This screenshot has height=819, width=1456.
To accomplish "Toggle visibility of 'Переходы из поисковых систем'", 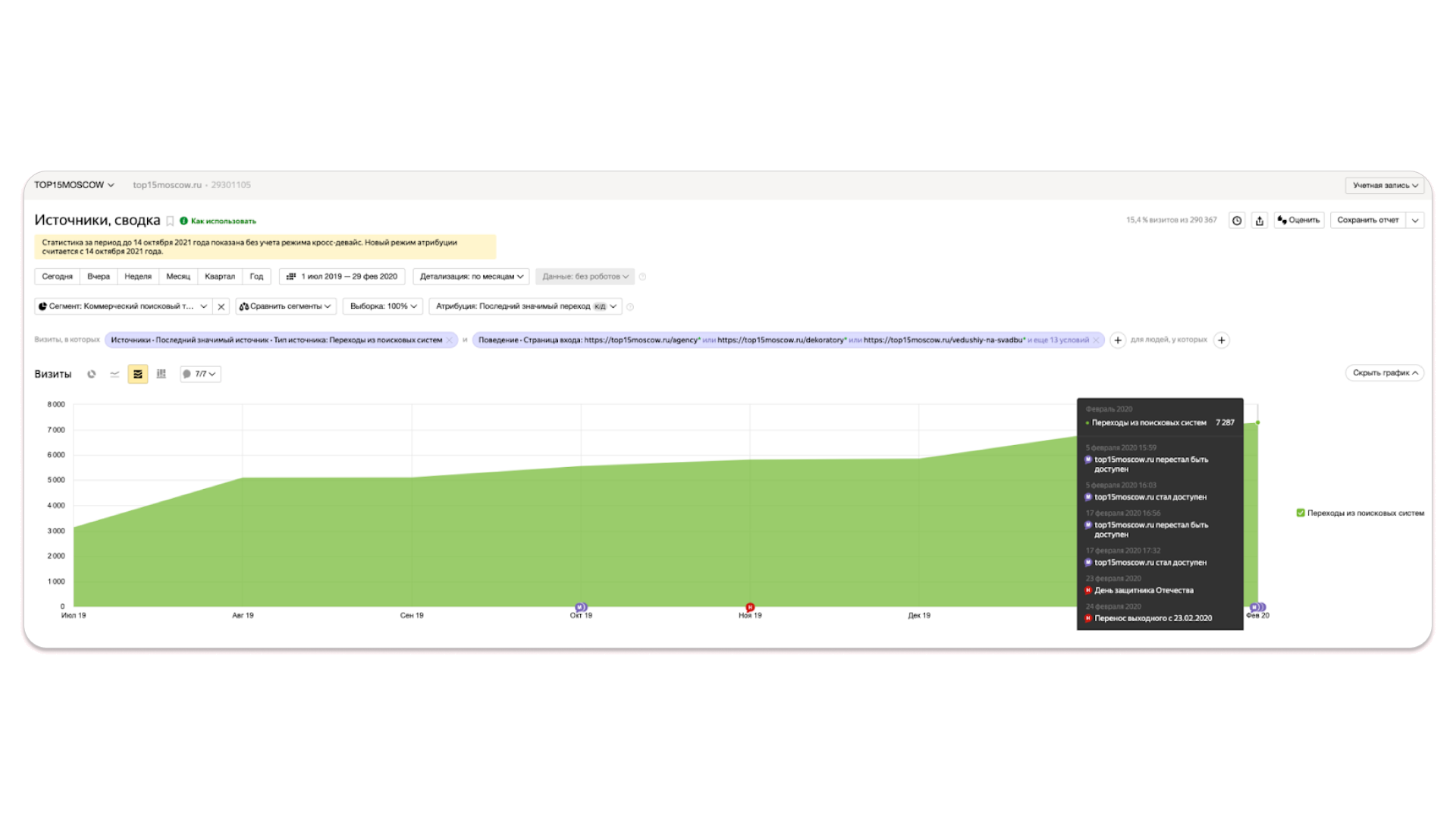I will tap(1295, 512).
